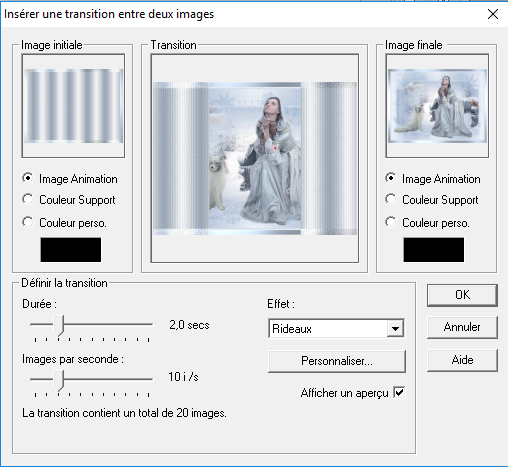Click the OK button
This screenshot has width=508, height=467.
[x=462, y=295]
